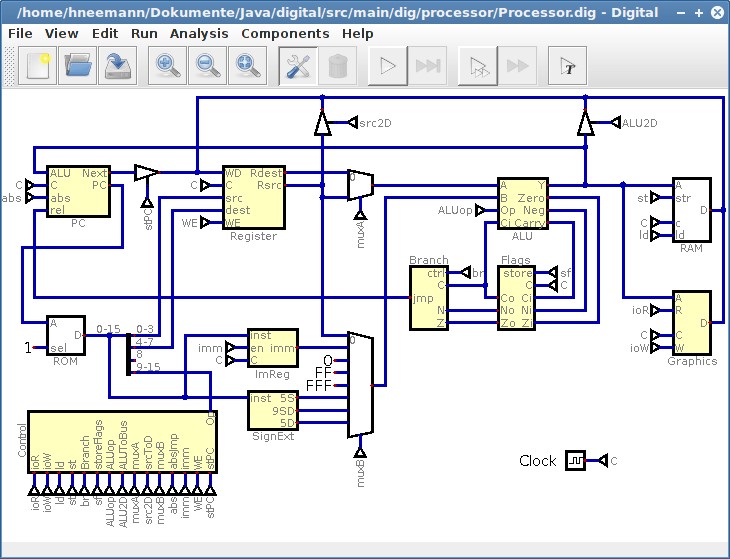Click the run tests T icon

(x=569, y=66)
